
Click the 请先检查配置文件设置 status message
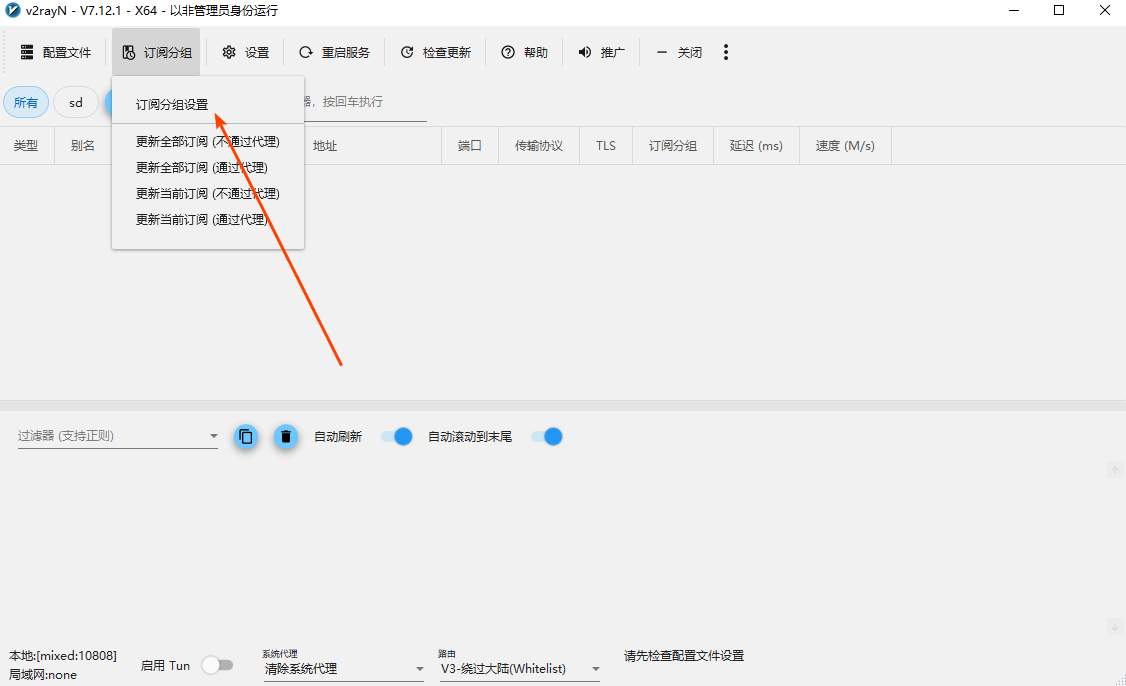tap(684, 656)
